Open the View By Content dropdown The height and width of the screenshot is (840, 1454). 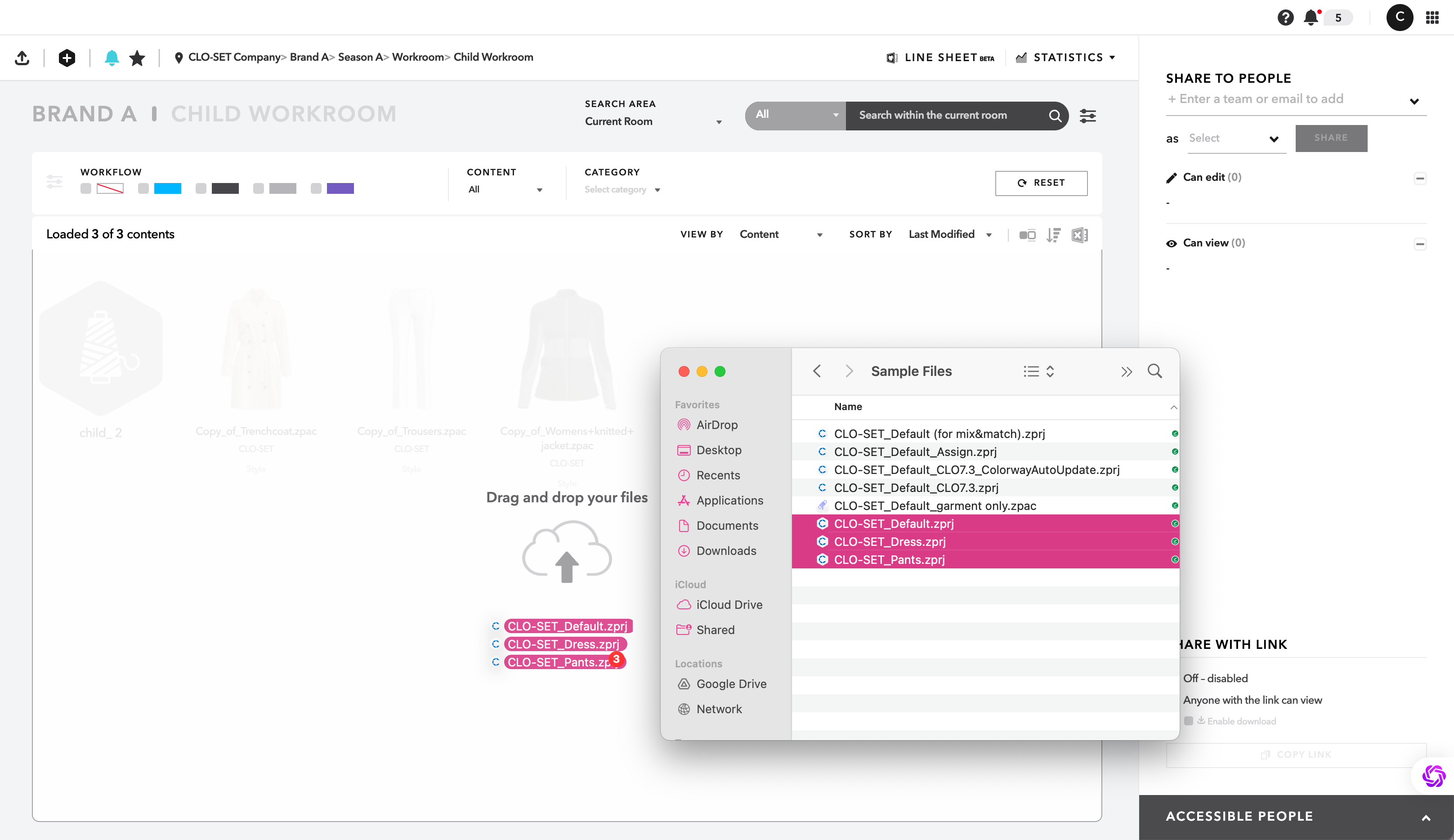pos(781,234)
